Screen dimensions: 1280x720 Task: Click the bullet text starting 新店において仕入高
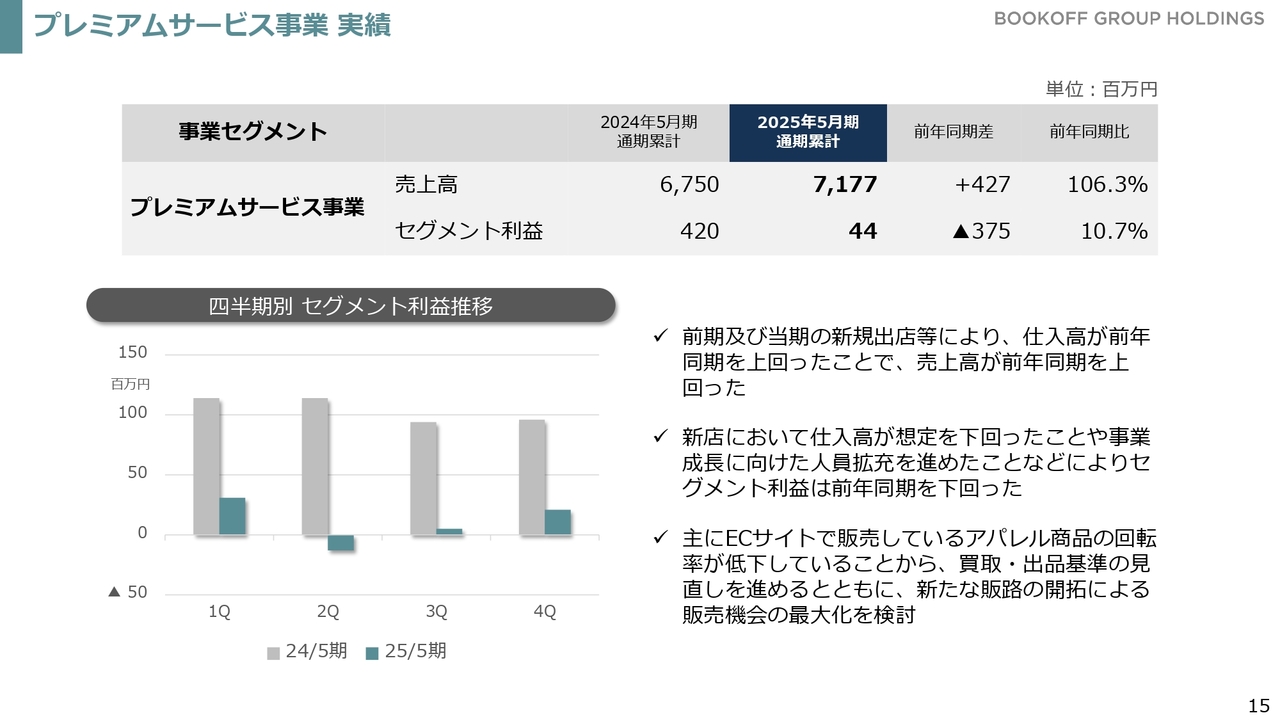pos(916,463)
